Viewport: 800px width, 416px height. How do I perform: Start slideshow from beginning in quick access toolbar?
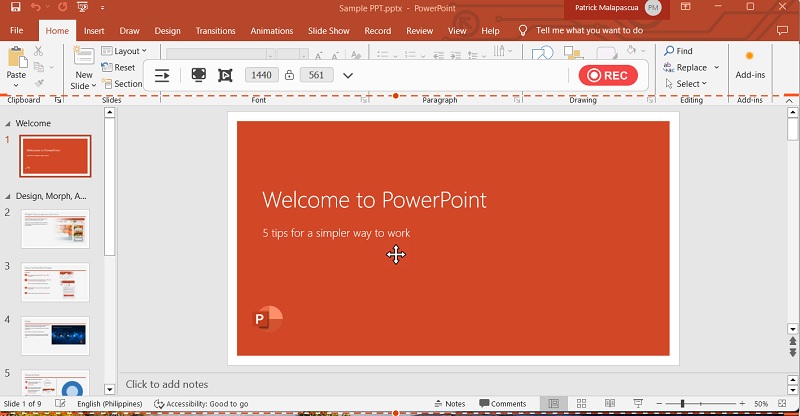pyautogui.click(x=82, y=7)
